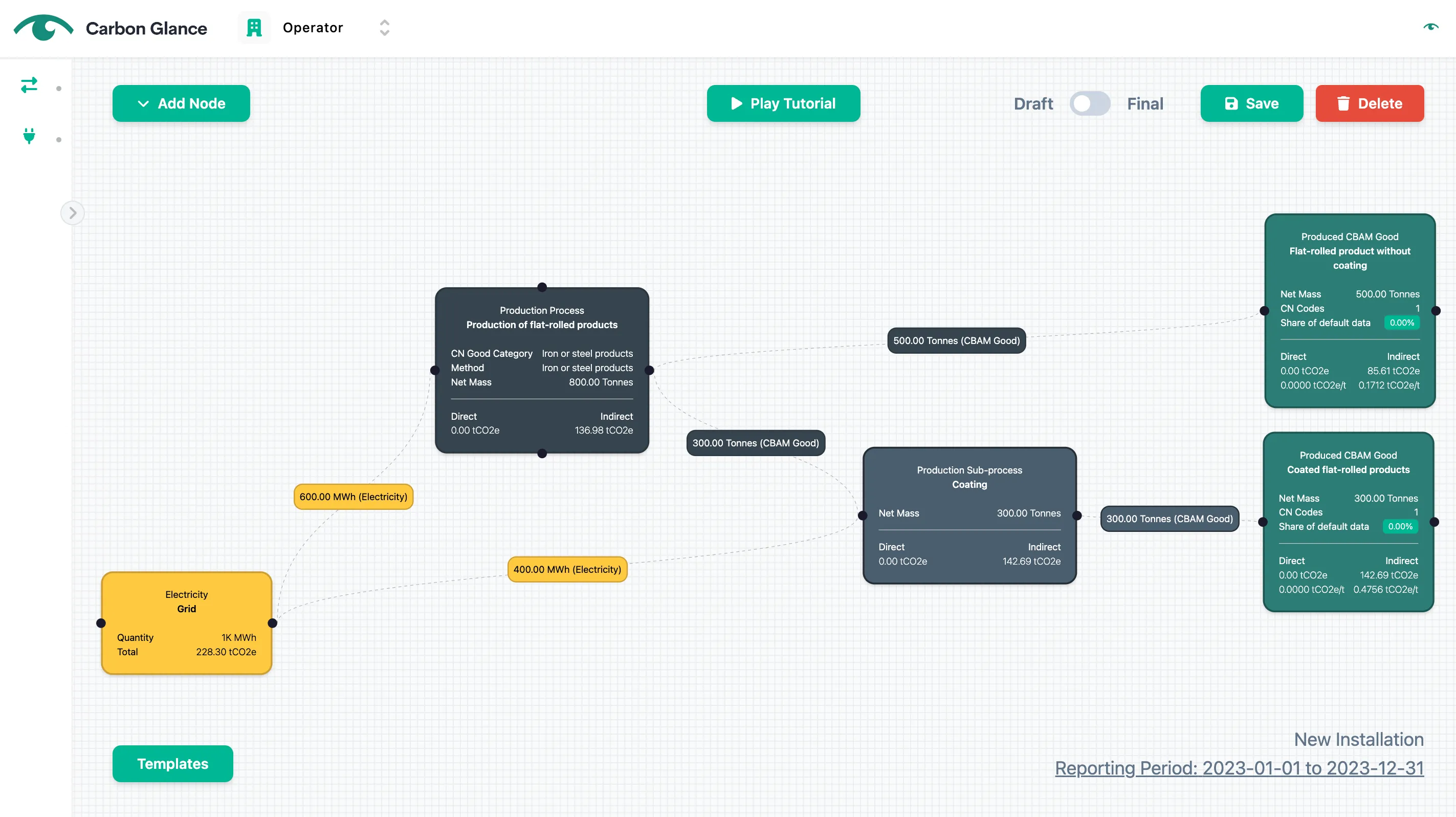The height and width of the screenshot is (817, 1456).
Task: Open the transfer arrows sidebar icon
Action: click(29, 85)
